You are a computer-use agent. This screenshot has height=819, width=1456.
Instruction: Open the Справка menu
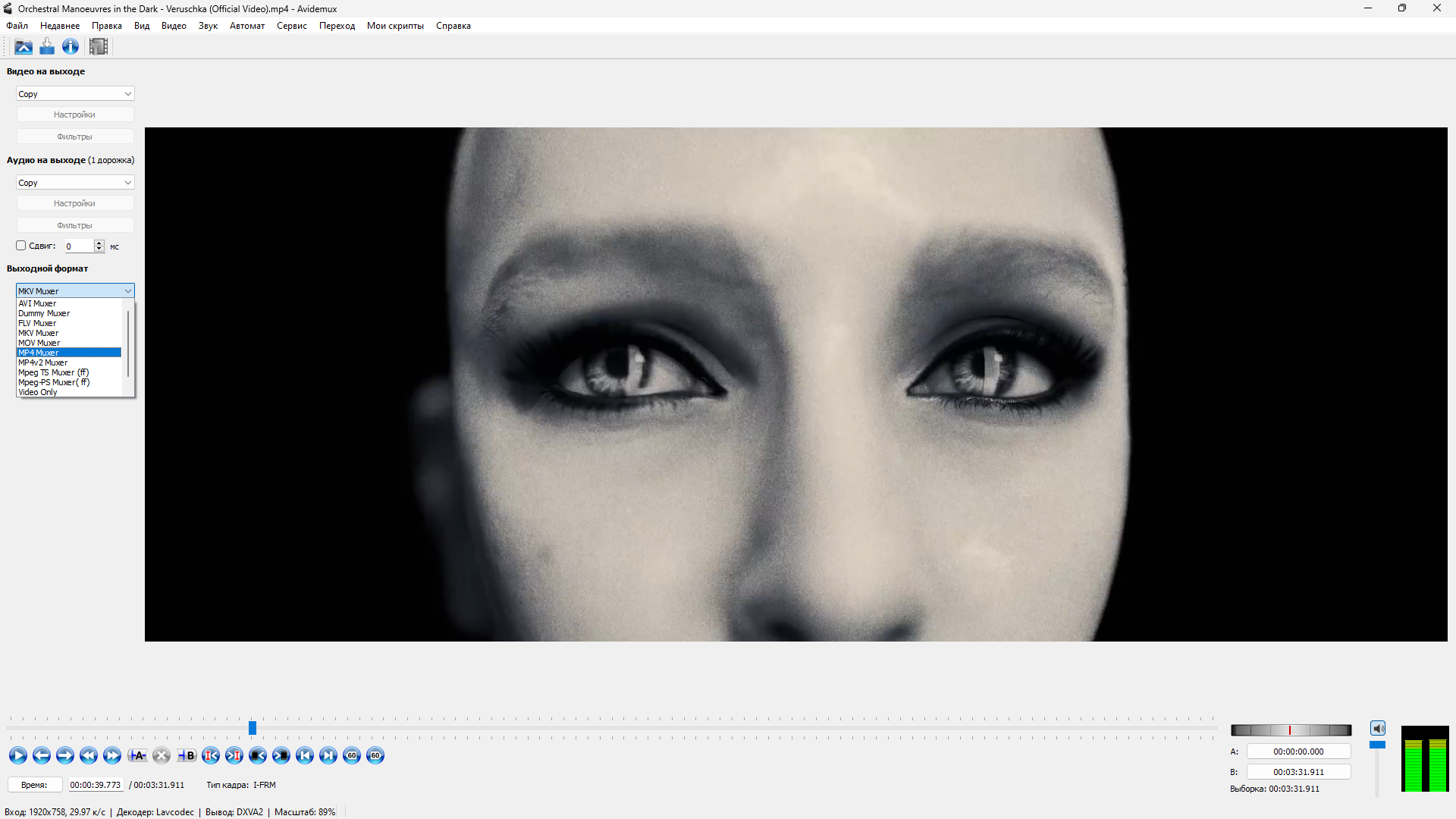pos(453,26)
